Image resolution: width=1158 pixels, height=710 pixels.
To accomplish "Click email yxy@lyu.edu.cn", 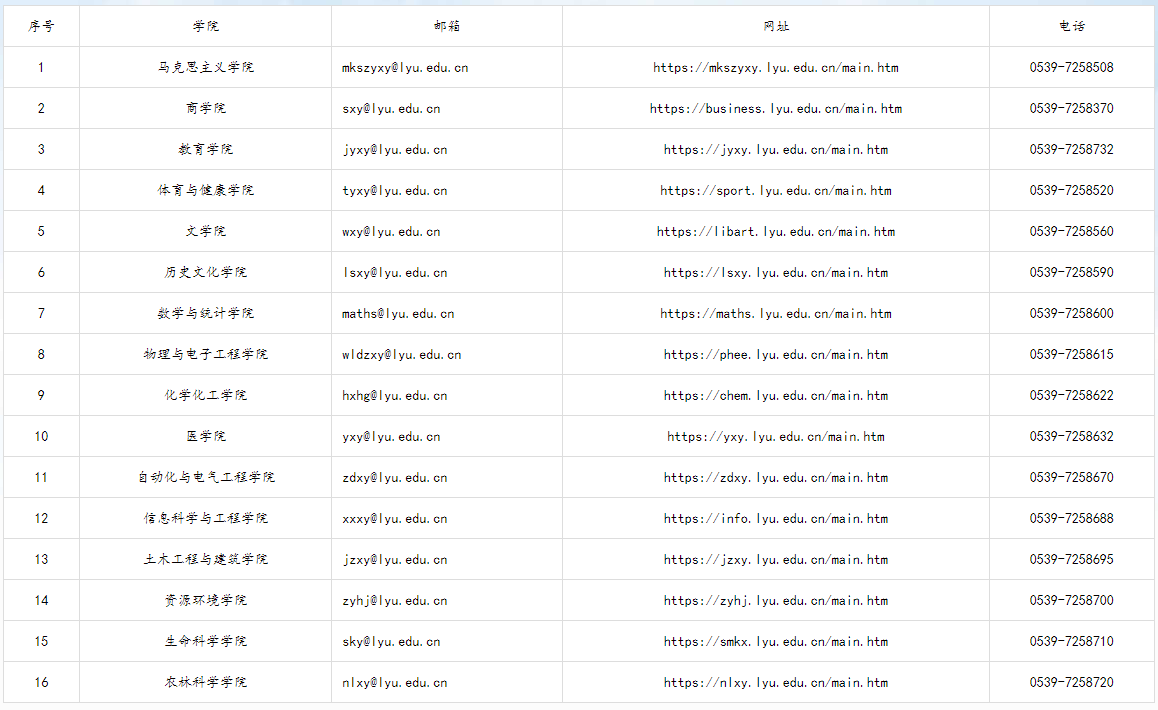I will pyautogui.click(x=391, y=437).
